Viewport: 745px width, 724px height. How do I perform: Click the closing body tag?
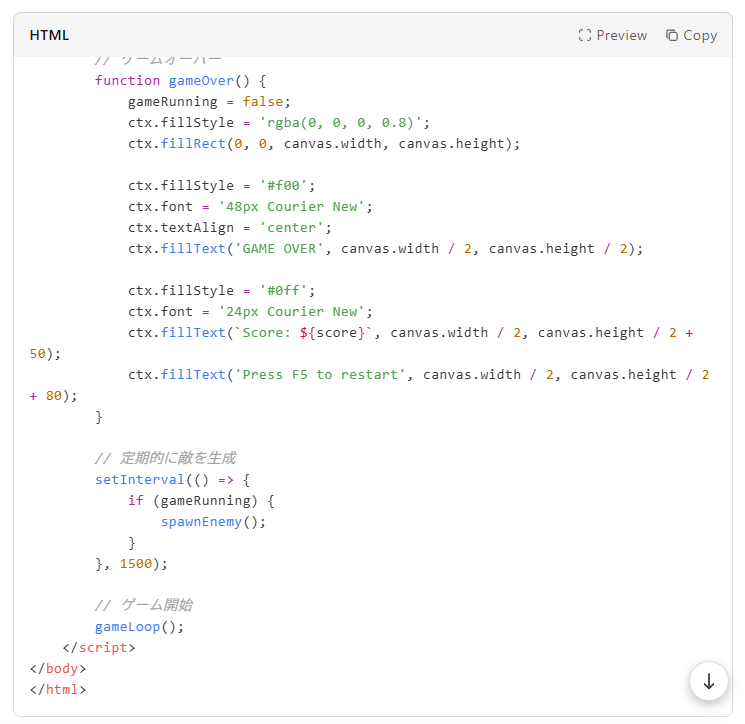pos(58,668)
